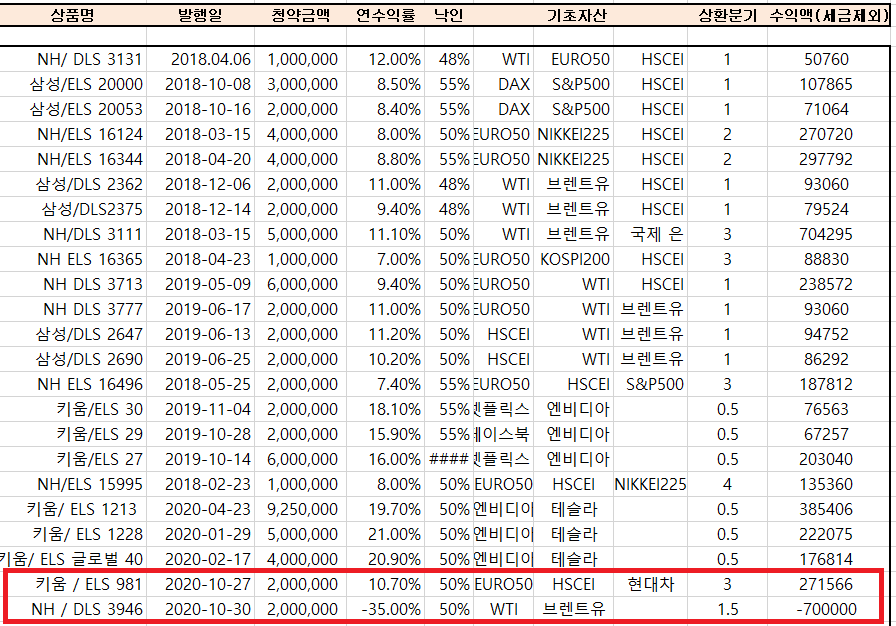Image resolution: width=896 pixels, height=626 pixels.
Task: Select the 국제 은 asset cell
Action: (650, 235)
